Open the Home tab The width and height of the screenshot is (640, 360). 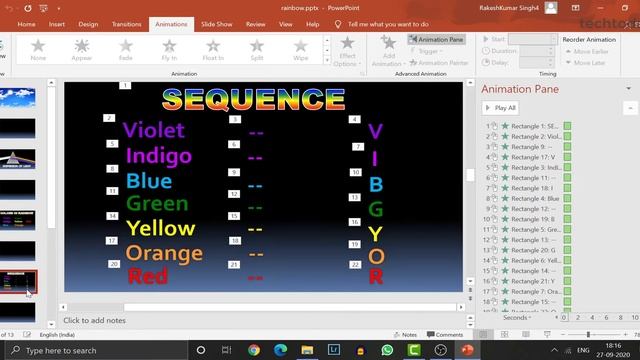pos(26,24)
